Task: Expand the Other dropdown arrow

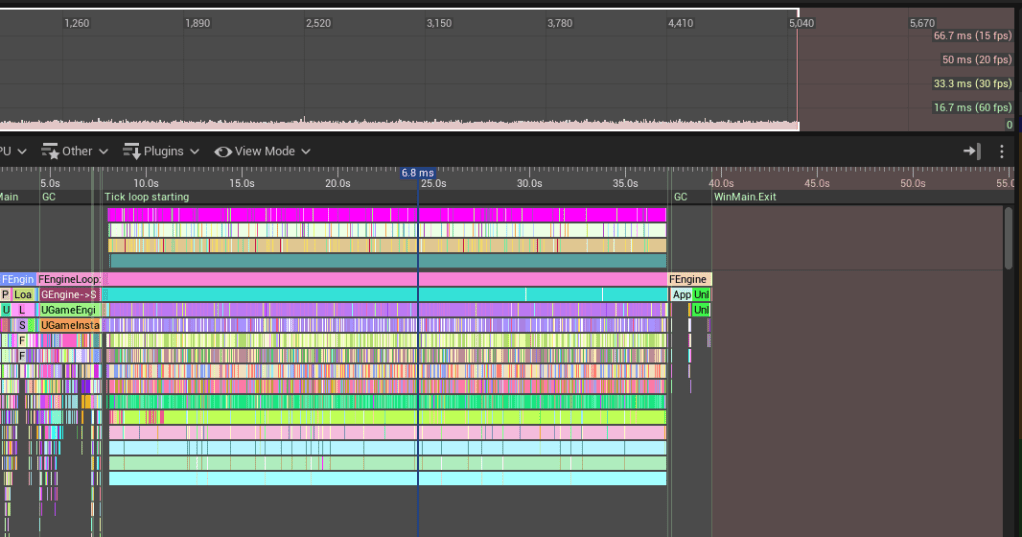Action: click(x=101, y=152)
